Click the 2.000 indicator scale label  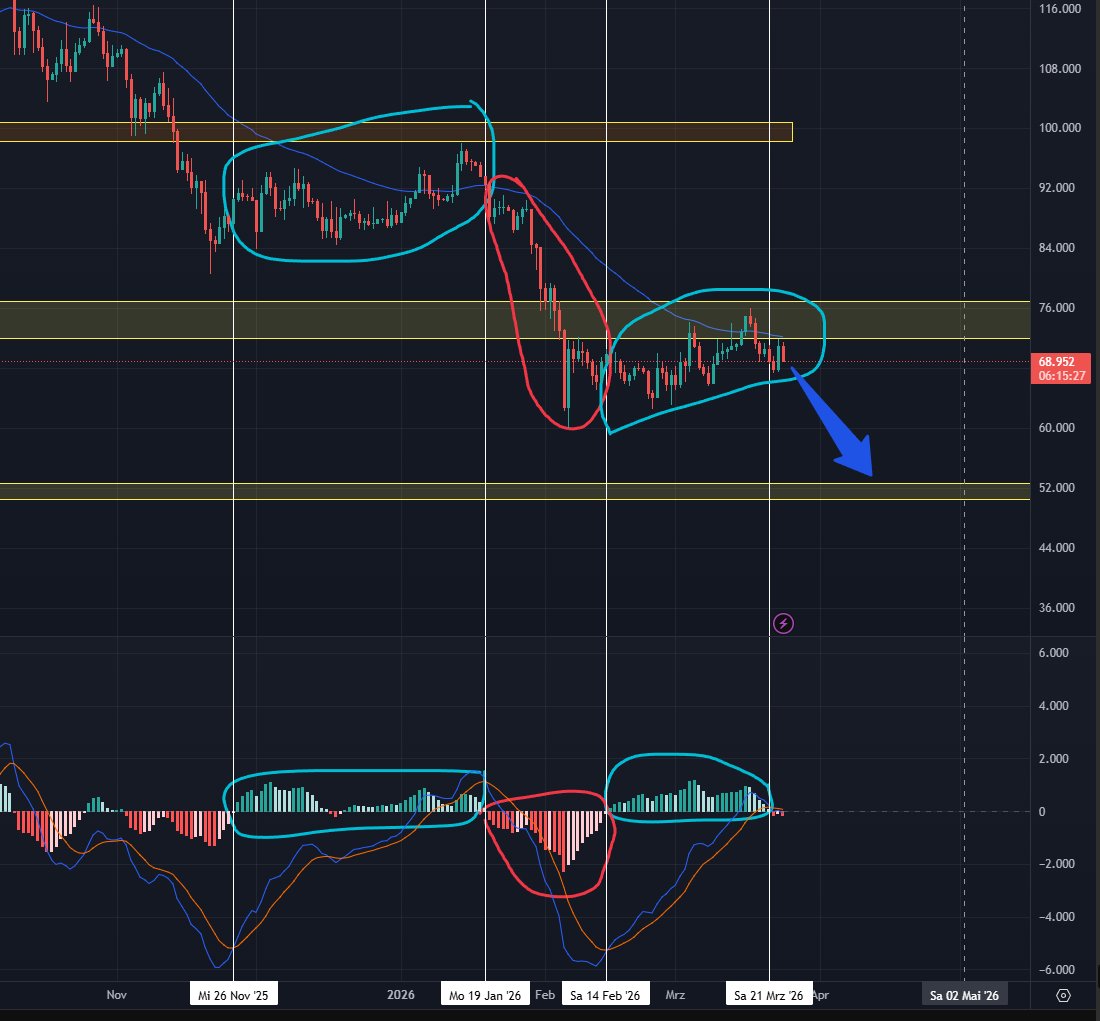pyautogui.click(x=1054, y=759)
